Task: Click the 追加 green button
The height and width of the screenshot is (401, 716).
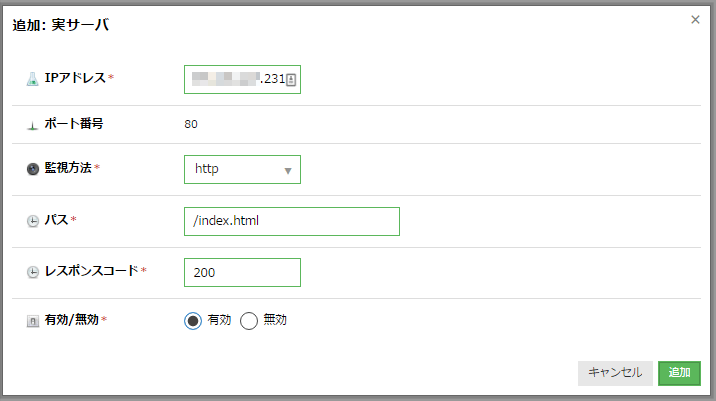Action: (x=679, y=373)
